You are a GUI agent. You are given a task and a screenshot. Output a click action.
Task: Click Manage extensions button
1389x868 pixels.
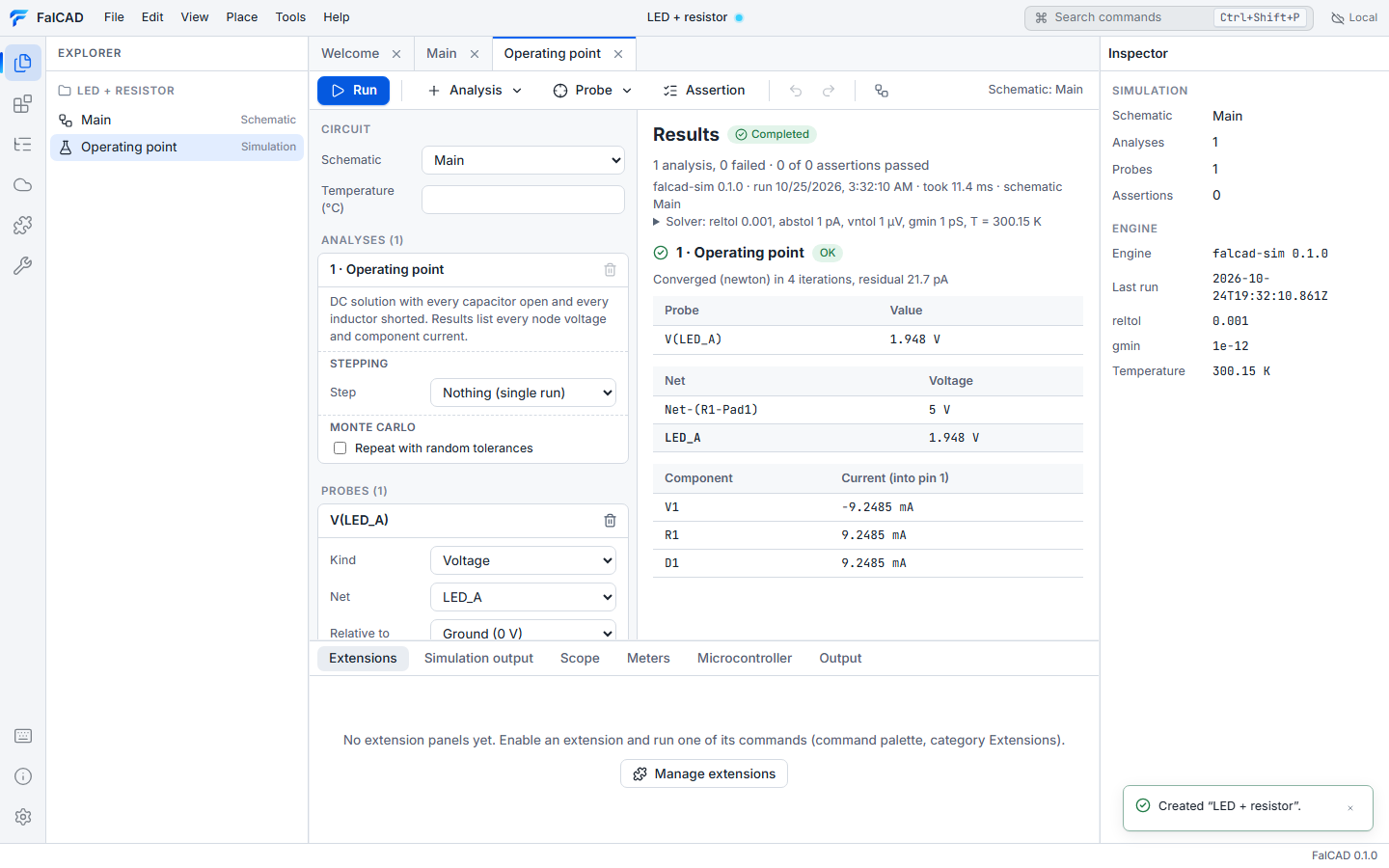click(x=704, y=773)
